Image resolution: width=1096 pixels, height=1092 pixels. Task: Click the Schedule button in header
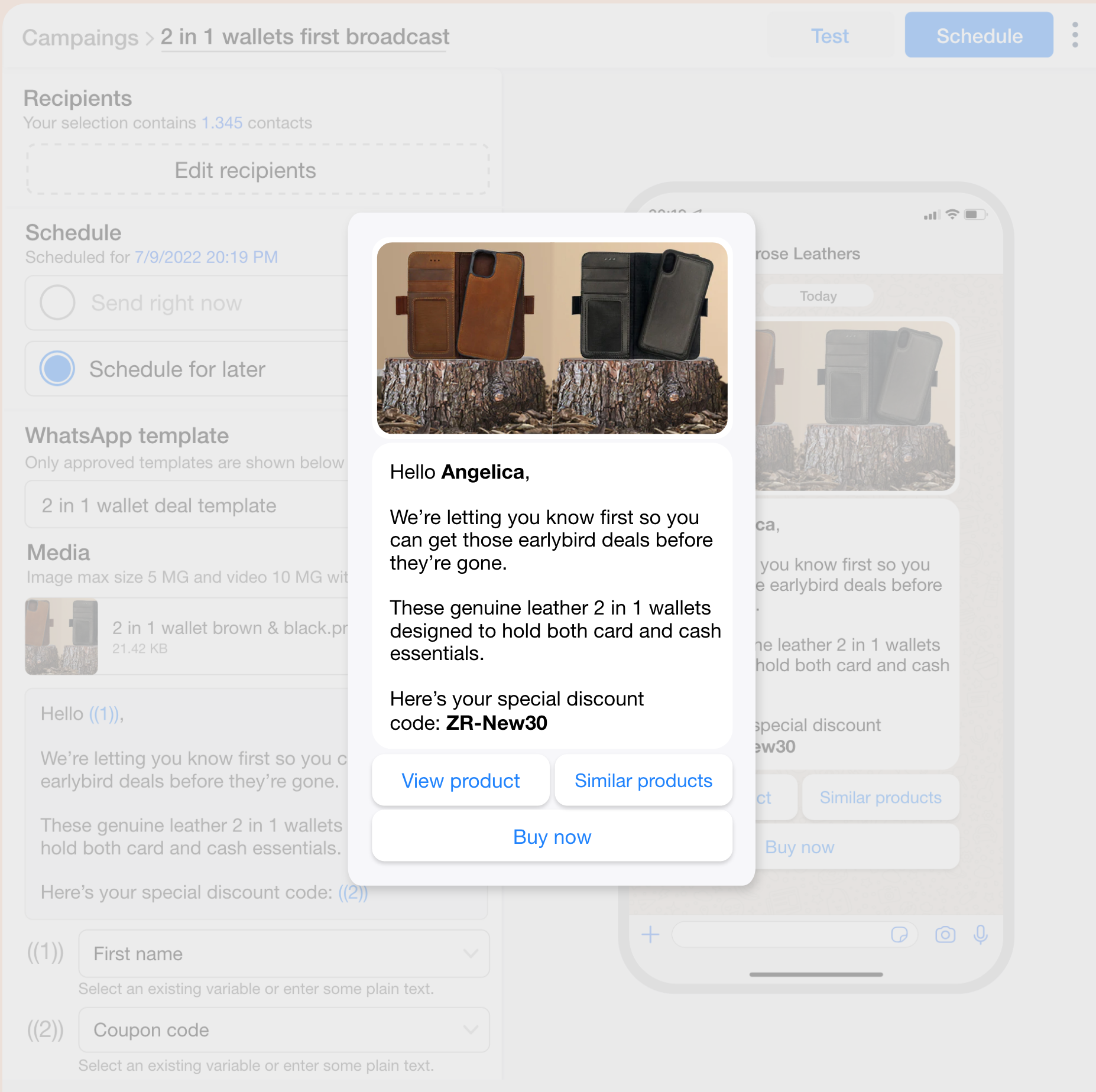click(x=979, y=36)
